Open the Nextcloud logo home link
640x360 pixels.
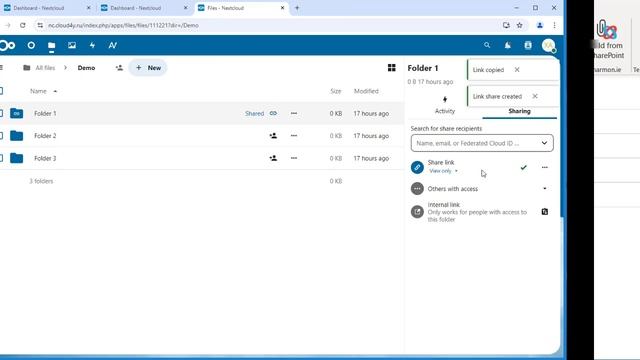7,45
